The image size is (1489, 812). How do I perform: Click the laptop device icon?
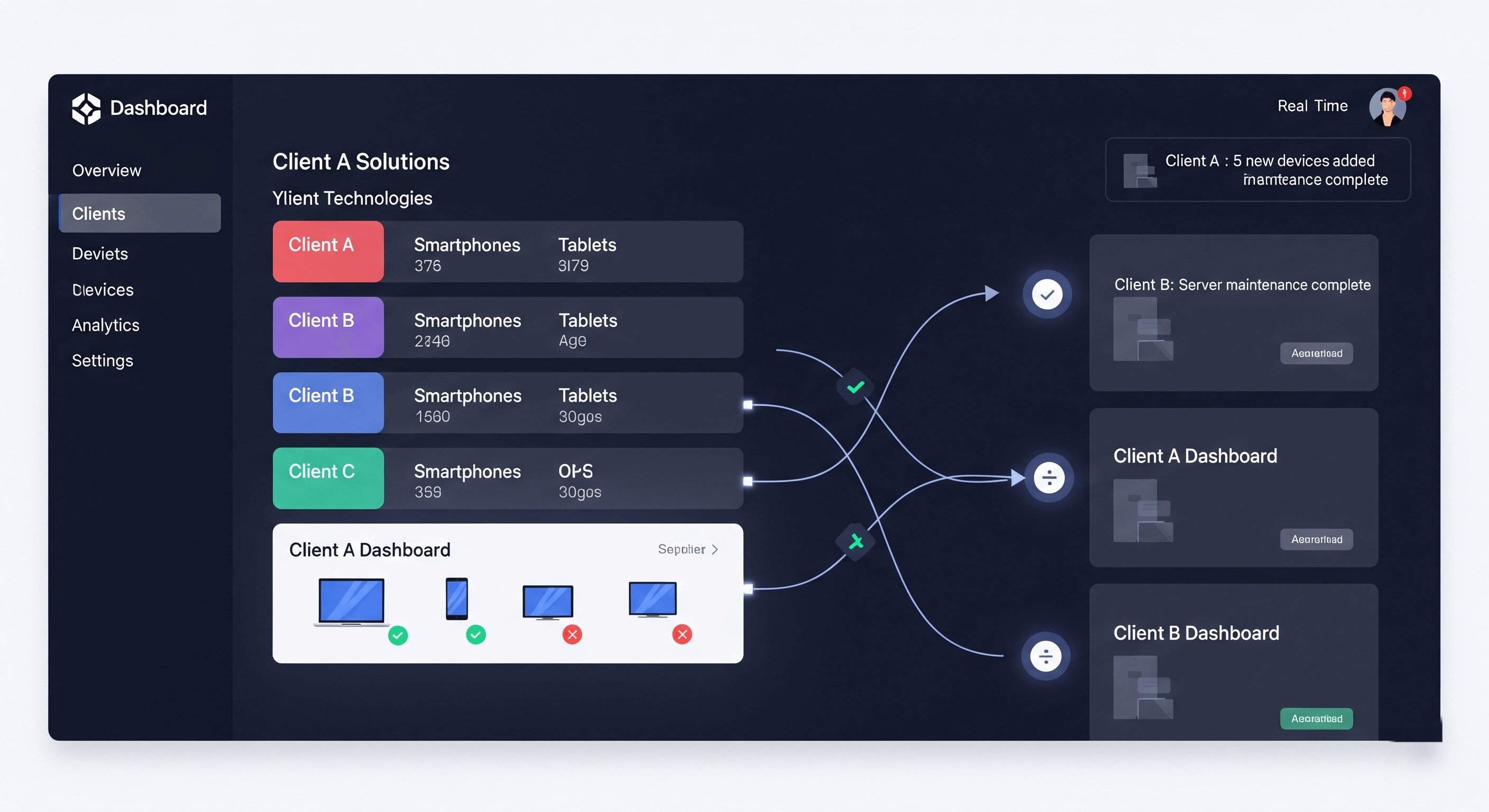click(x=351, y=602)
